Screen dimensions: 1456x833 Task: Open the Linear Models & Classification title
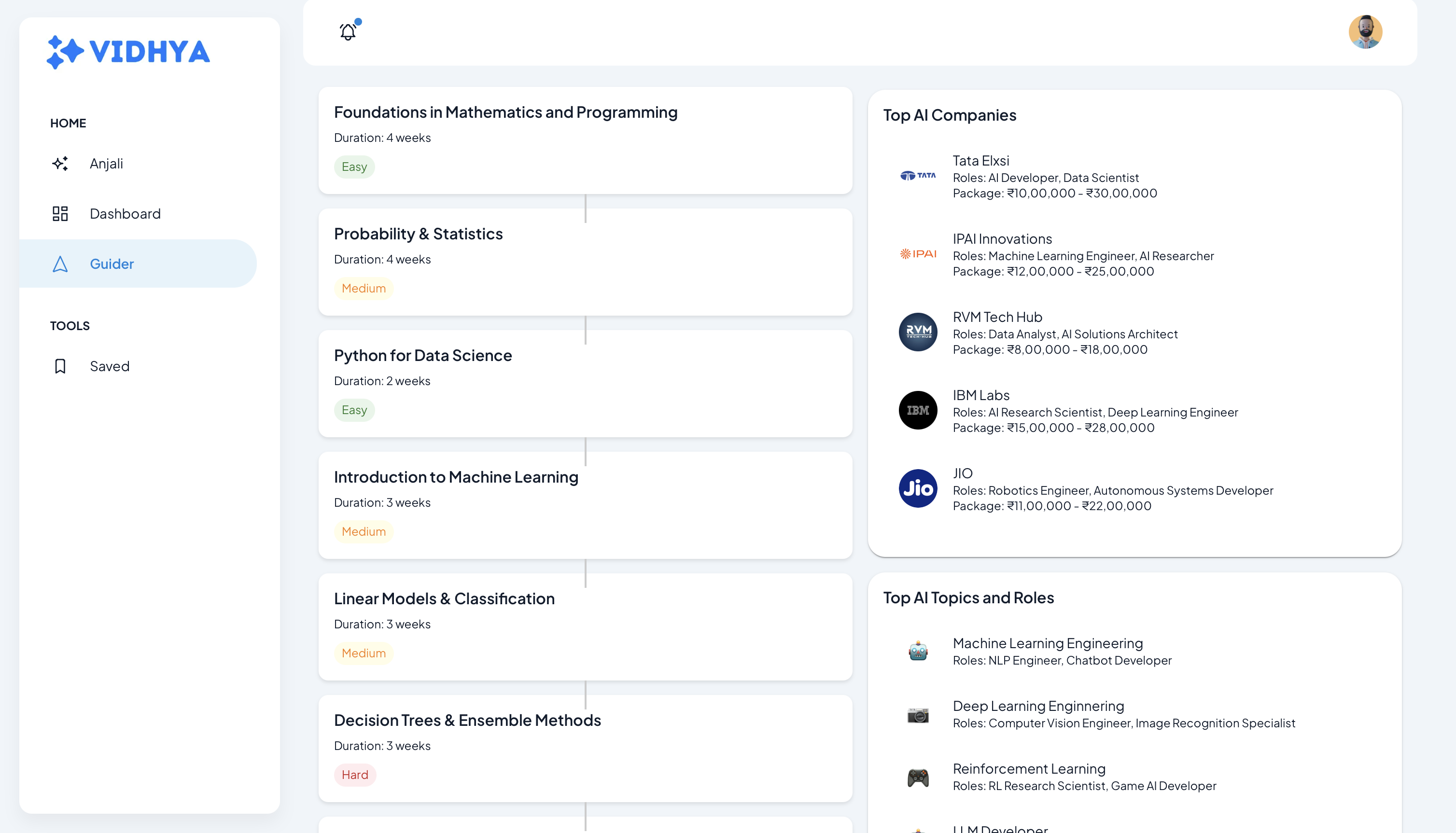tap(444, 599)
